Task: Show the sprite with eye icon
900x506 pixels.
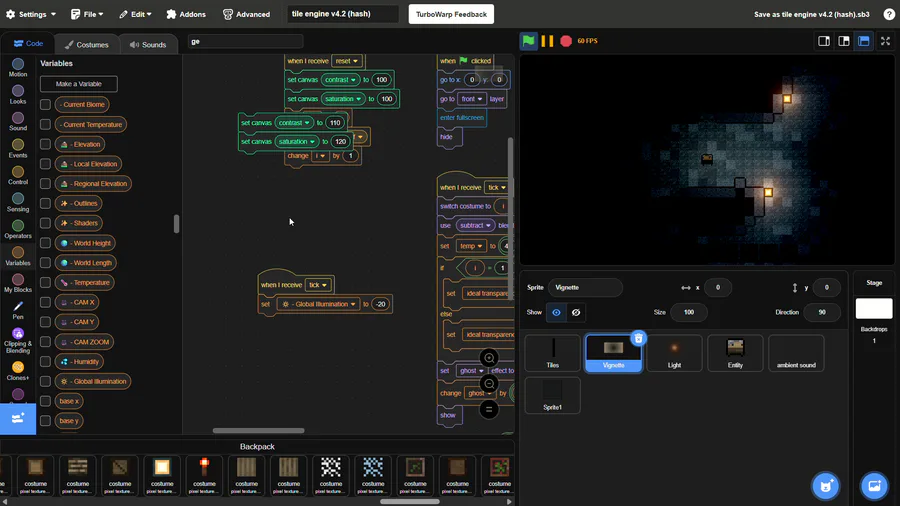Action: 556,312
